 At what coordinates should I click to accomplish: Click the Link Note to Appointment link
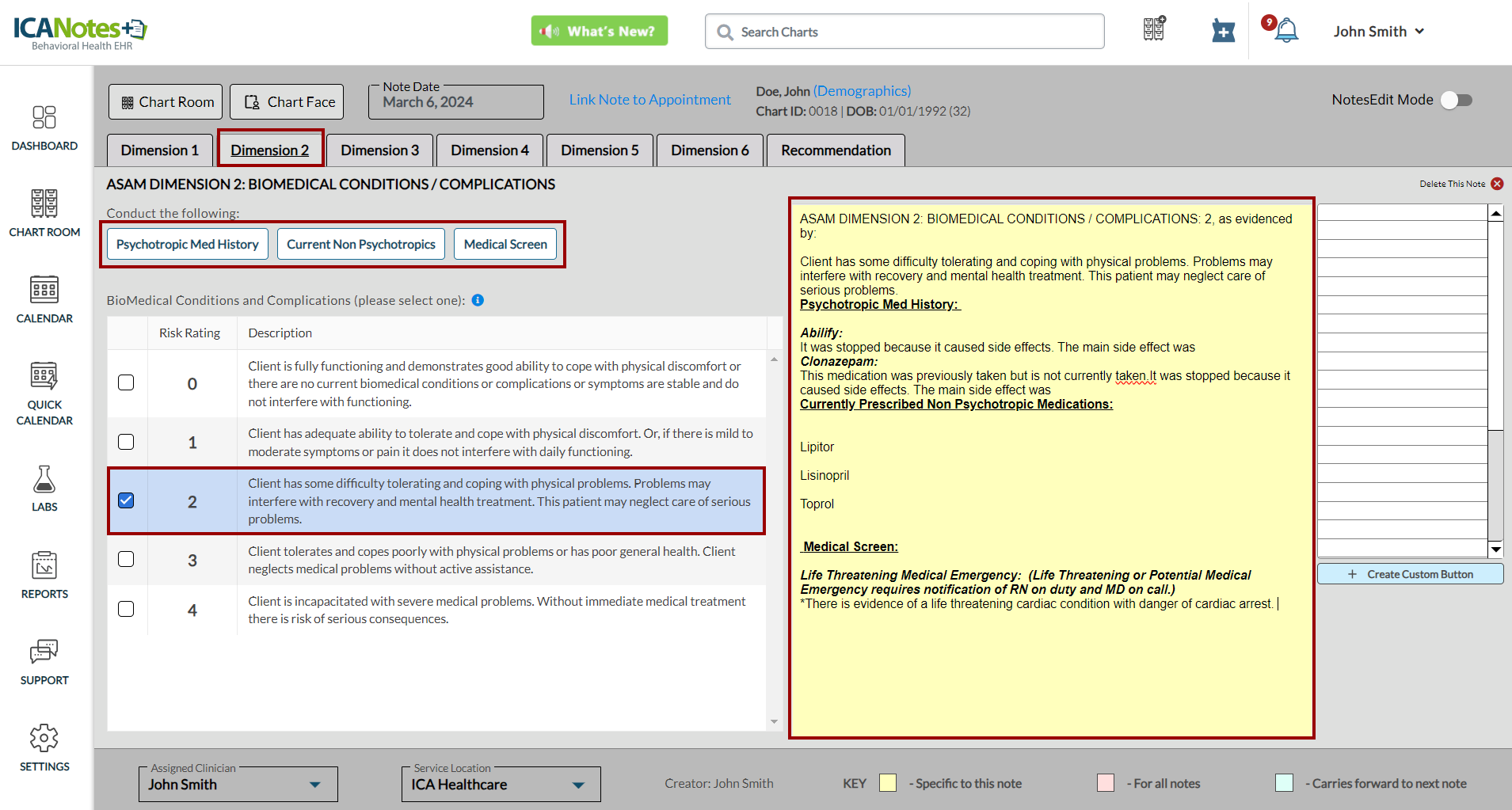[x=649, y=100]
